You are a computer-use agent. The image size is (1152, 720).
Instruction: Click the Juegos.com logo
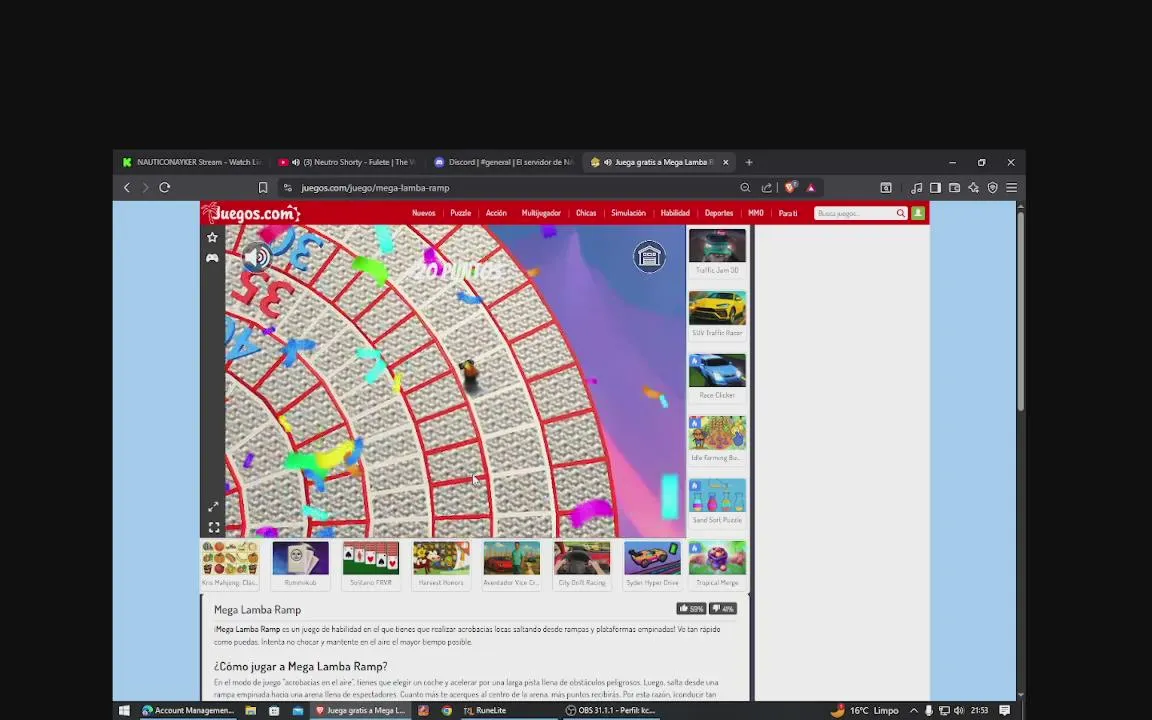(x=251, y=213)
